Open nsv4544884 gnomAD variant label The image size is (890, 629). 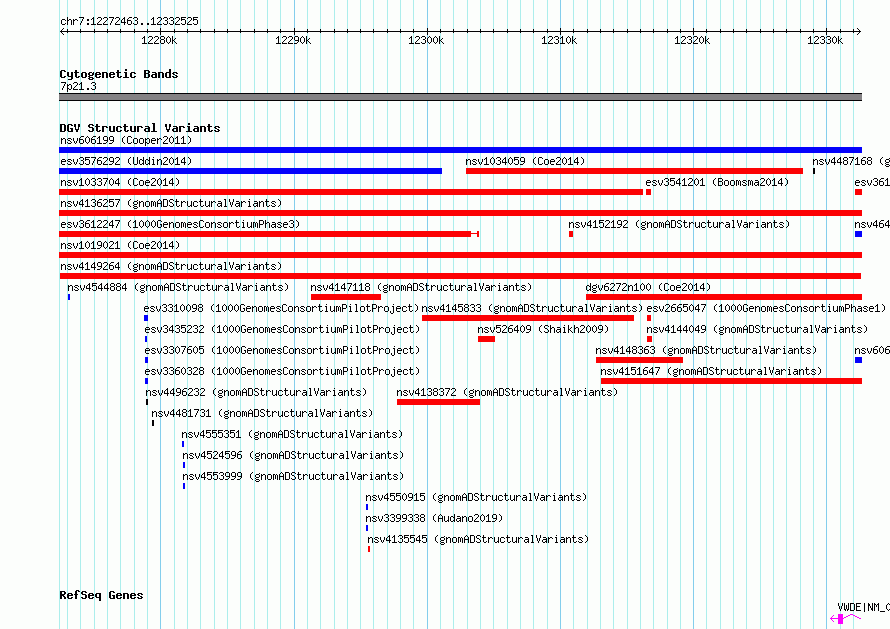(178, 287)
